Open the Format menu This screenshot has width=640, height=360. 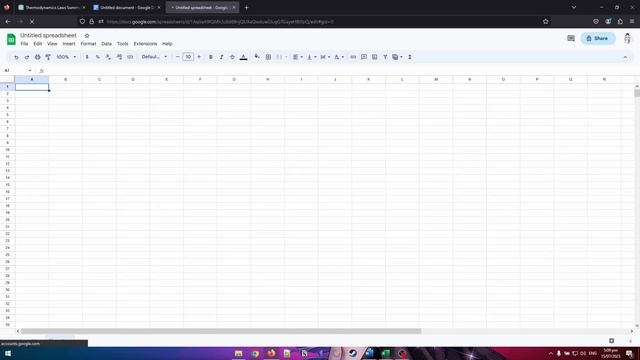[88, 44]
